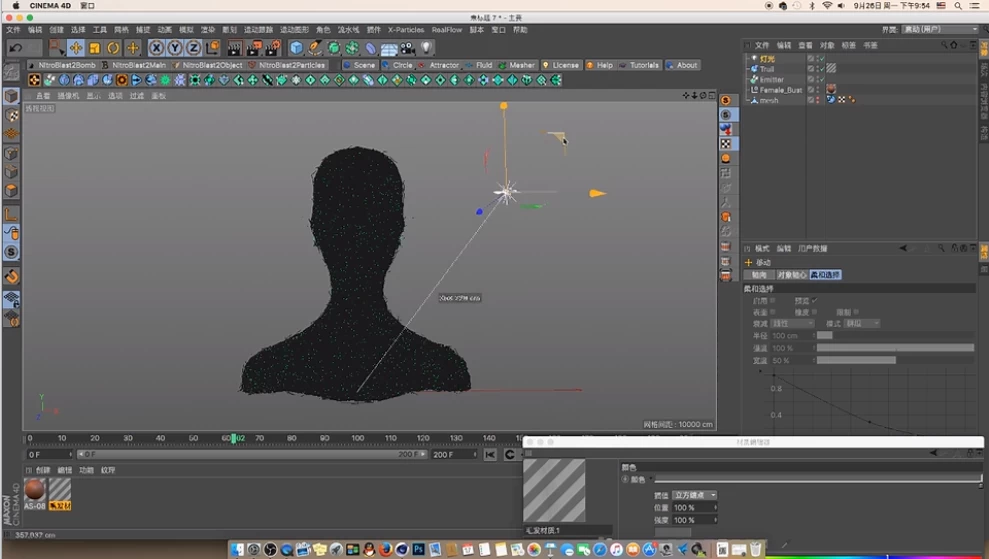Toggle the Z axis lock icon
Screen dimensions: 989x559
pos(193,48)
